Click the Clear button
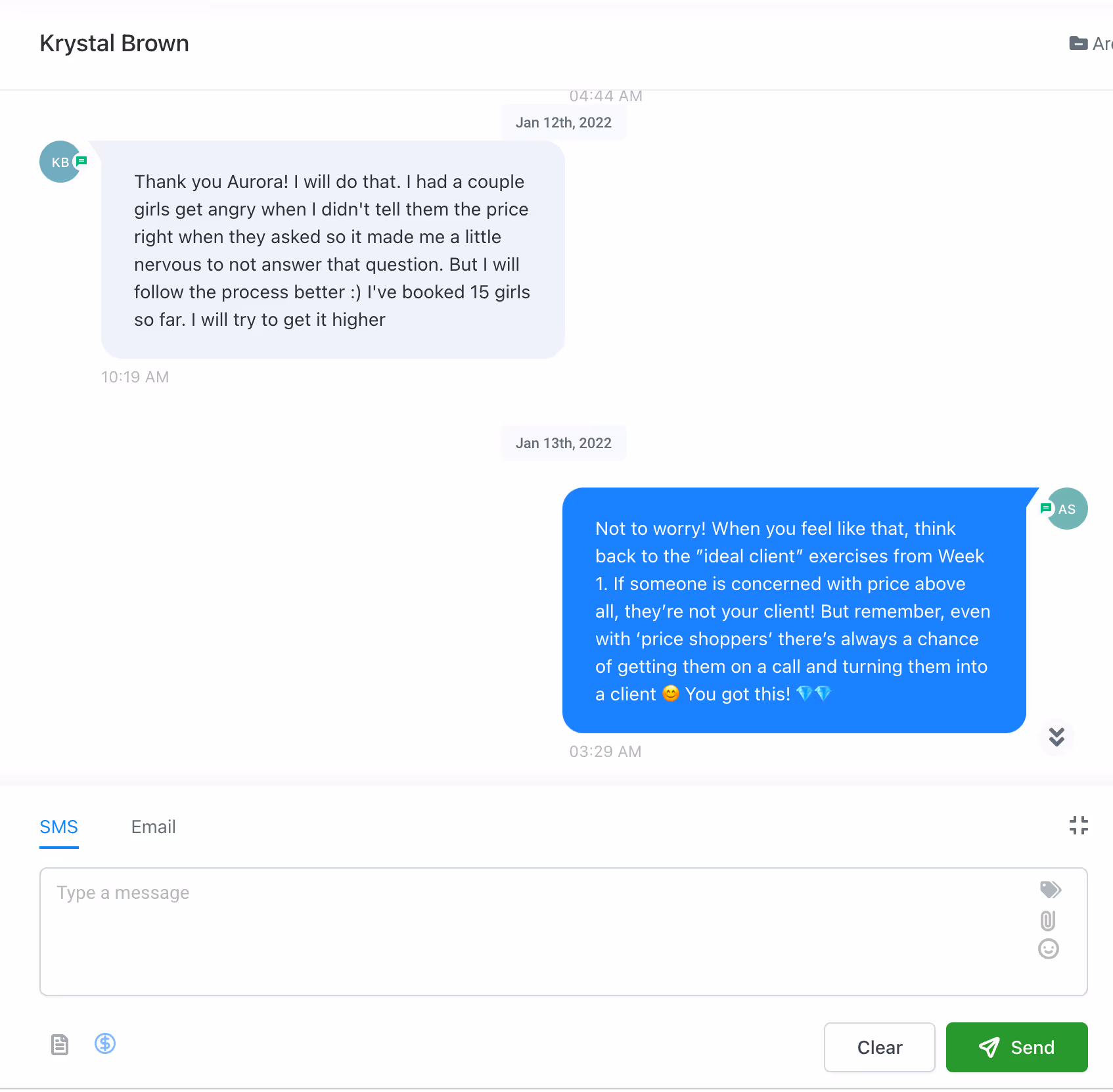1113x1092 pixels. click(880, 1047)
